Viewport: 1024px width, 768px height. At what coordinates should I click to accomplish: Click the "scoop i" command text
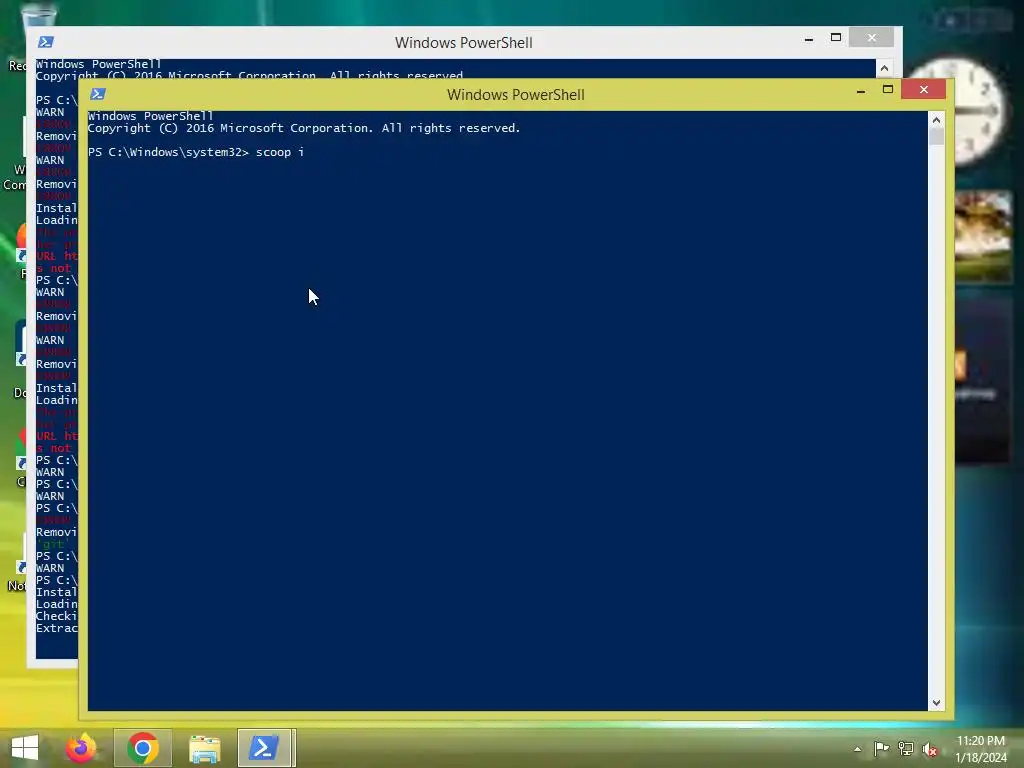280,152
